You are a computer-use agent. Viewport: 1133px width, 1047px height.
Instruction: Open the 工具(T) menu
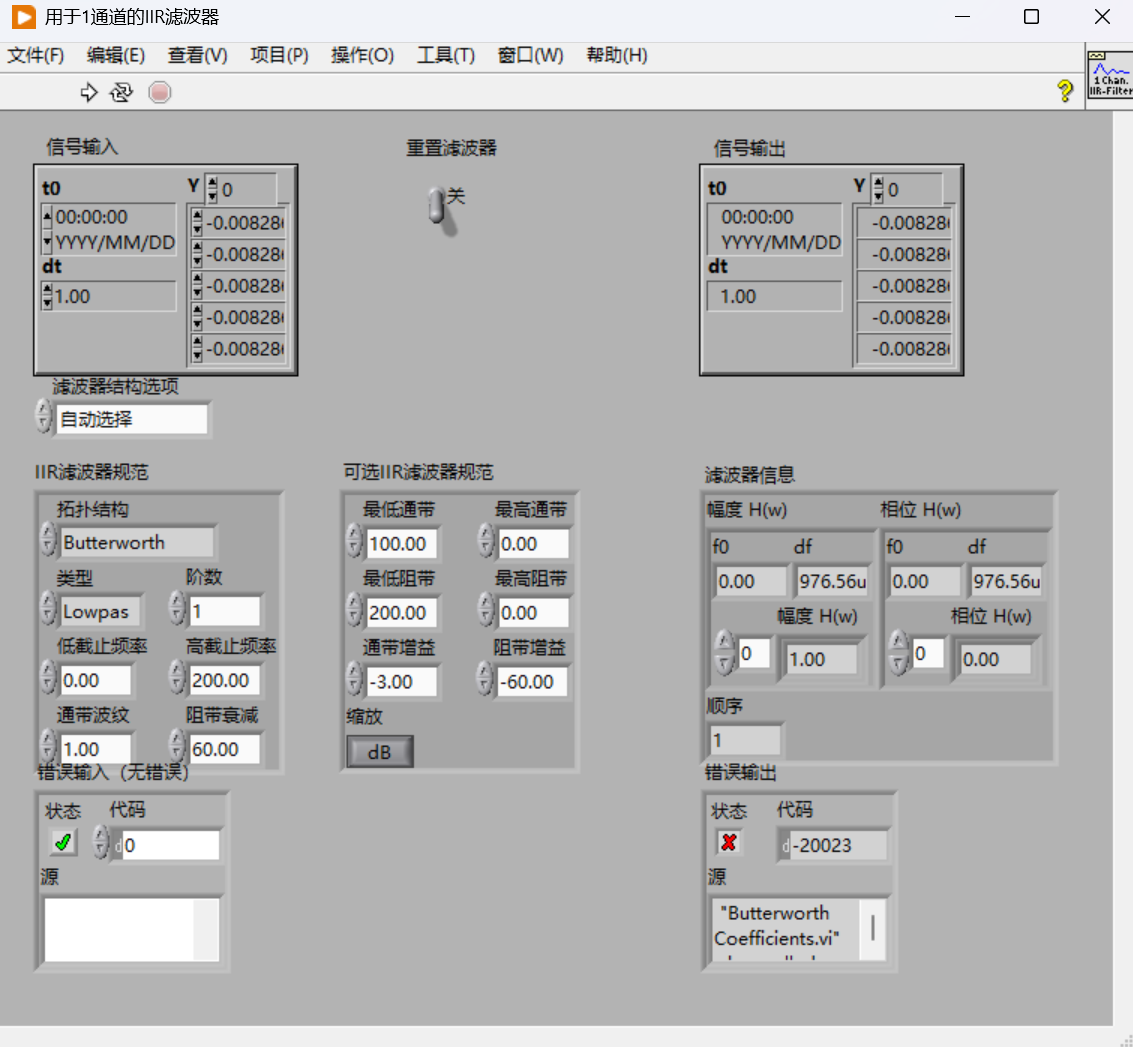(445, 56)
